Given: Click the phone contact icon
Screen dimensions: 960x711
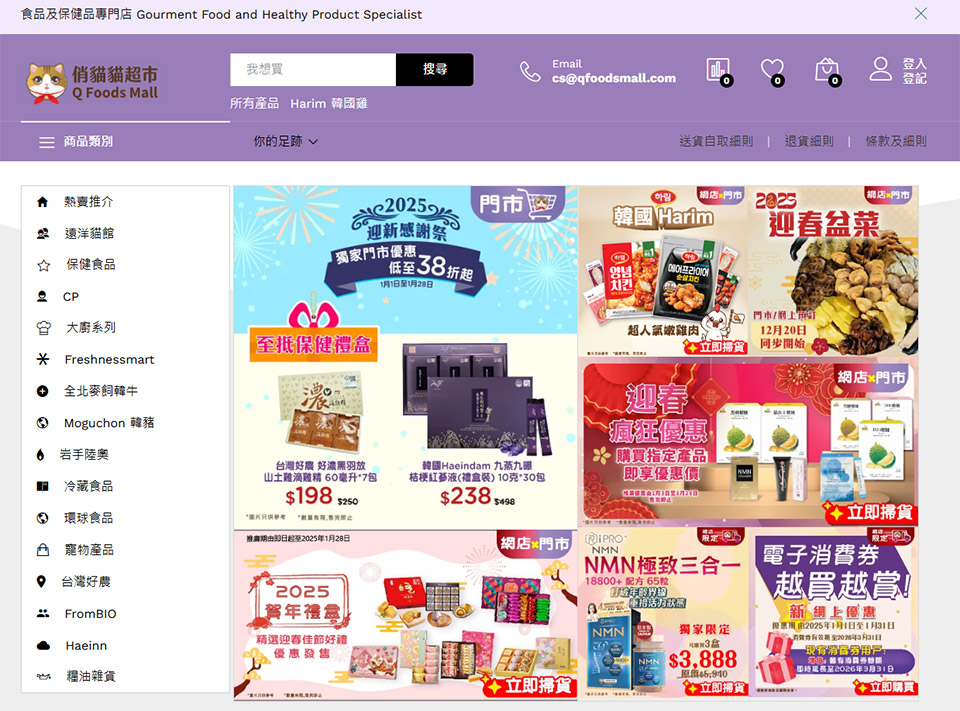Looking at the screenshot, I should [529, 71].
